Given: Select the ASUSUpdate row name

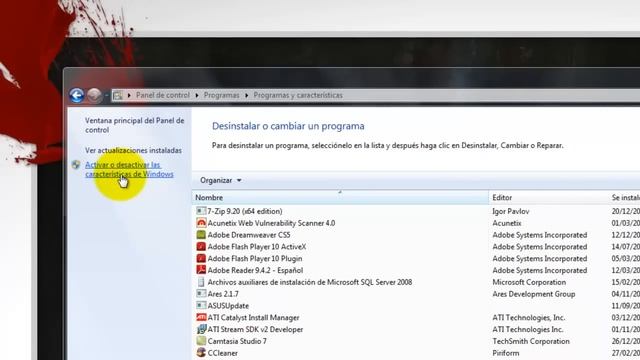Looking at the screenshot, I should click(x=228, y=306).
